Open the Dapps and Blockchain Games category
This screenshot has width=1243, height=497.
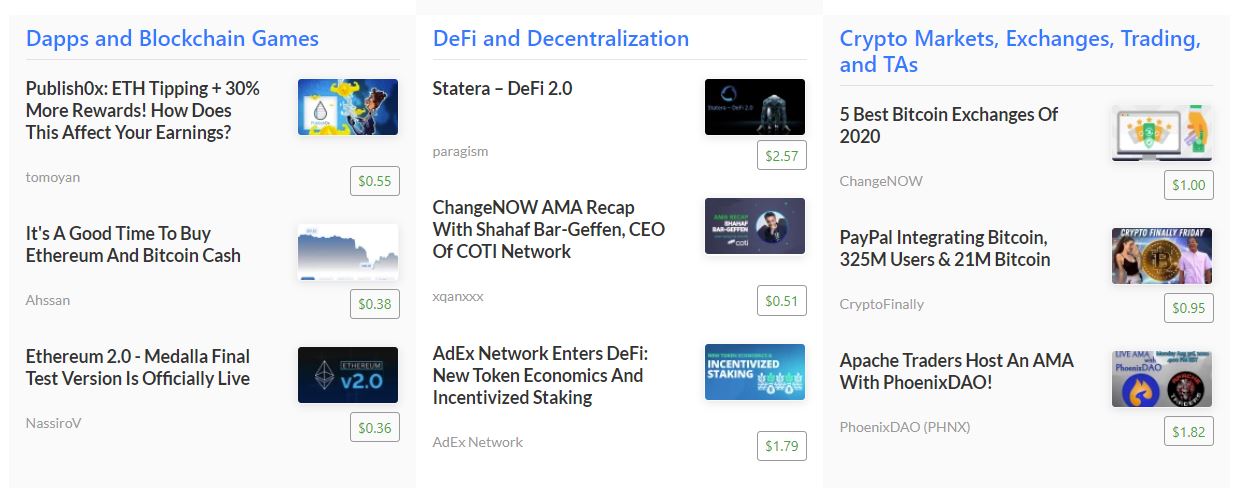pos(172,38)
